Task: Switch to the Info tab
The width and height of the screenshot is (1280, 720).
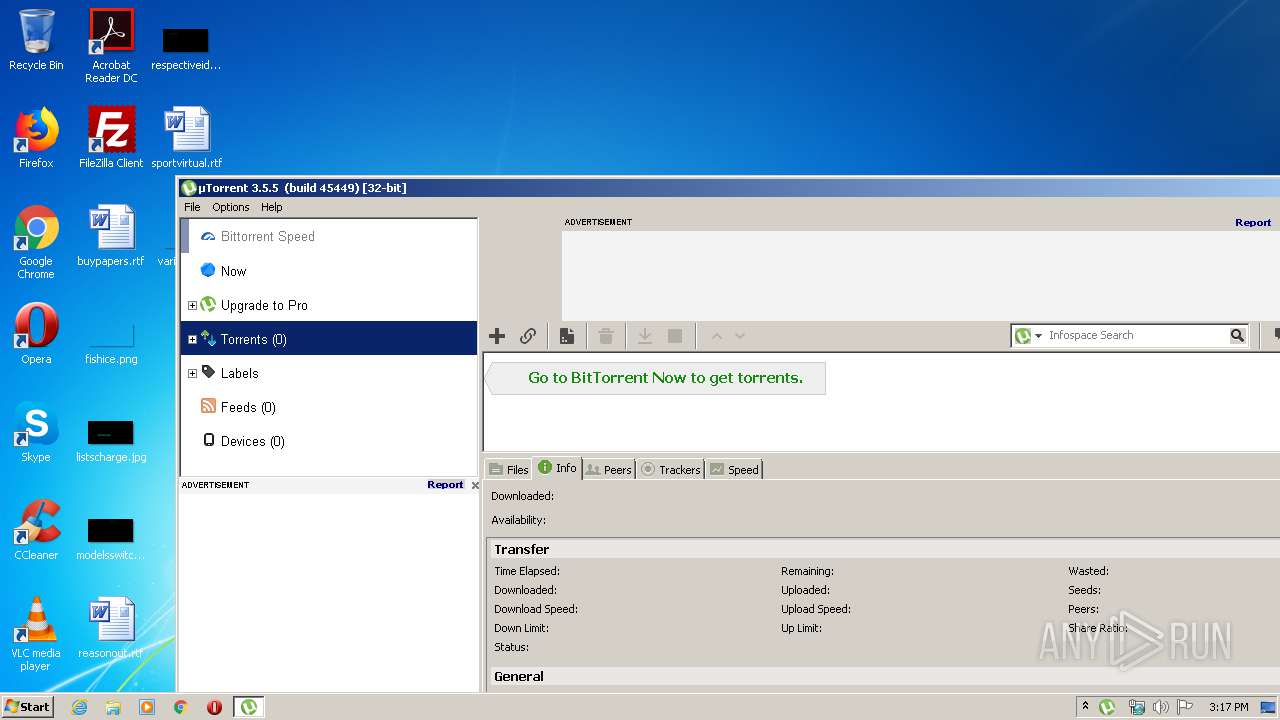Action: tap(557, 467)
